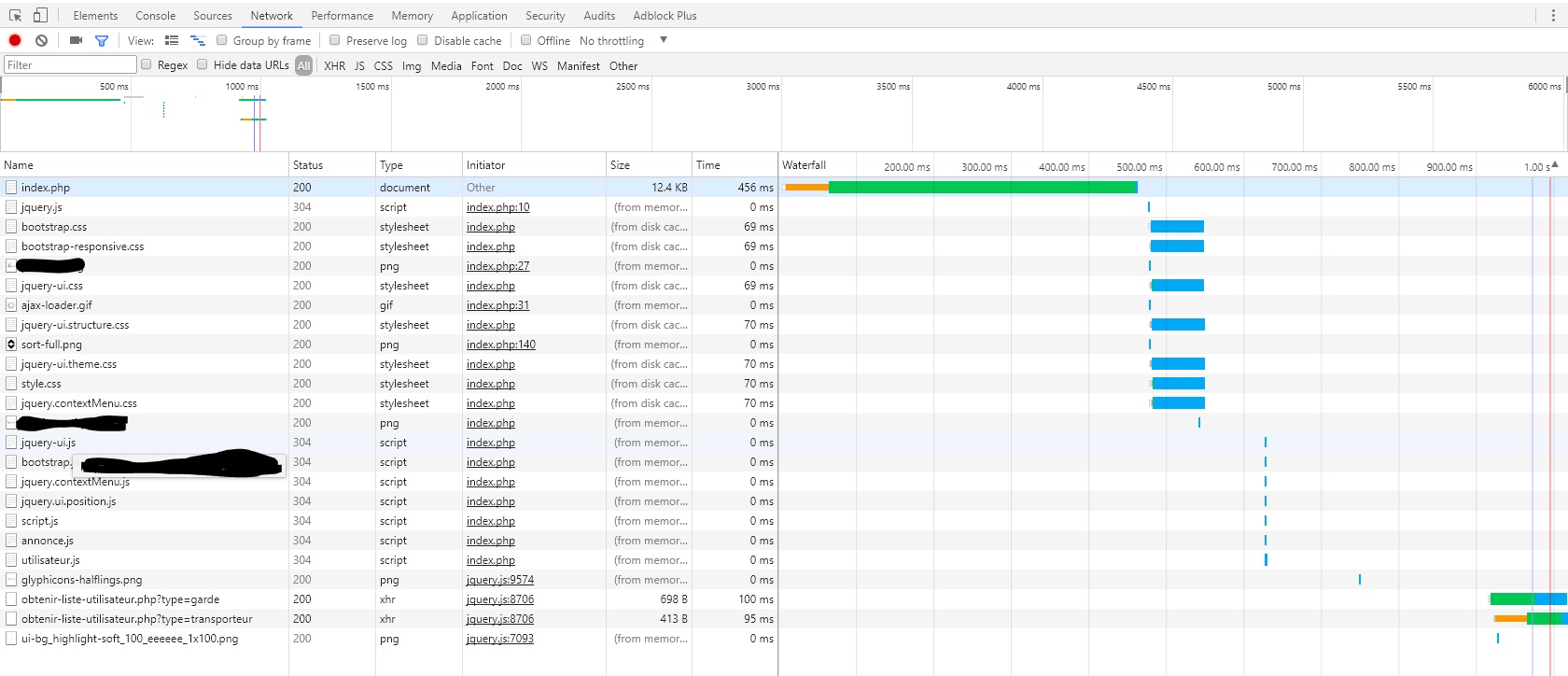Switch to the Application tab

click(479, 16)
